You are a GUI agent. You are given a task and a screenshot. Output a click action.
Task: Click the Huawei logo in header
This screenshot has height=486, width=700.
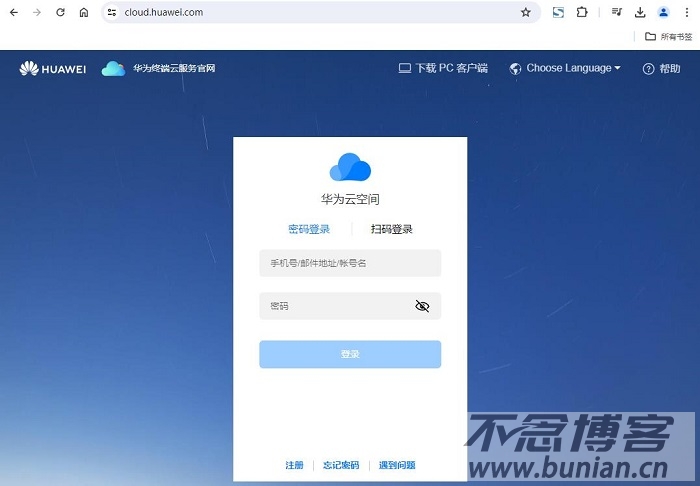click(52, 69)
